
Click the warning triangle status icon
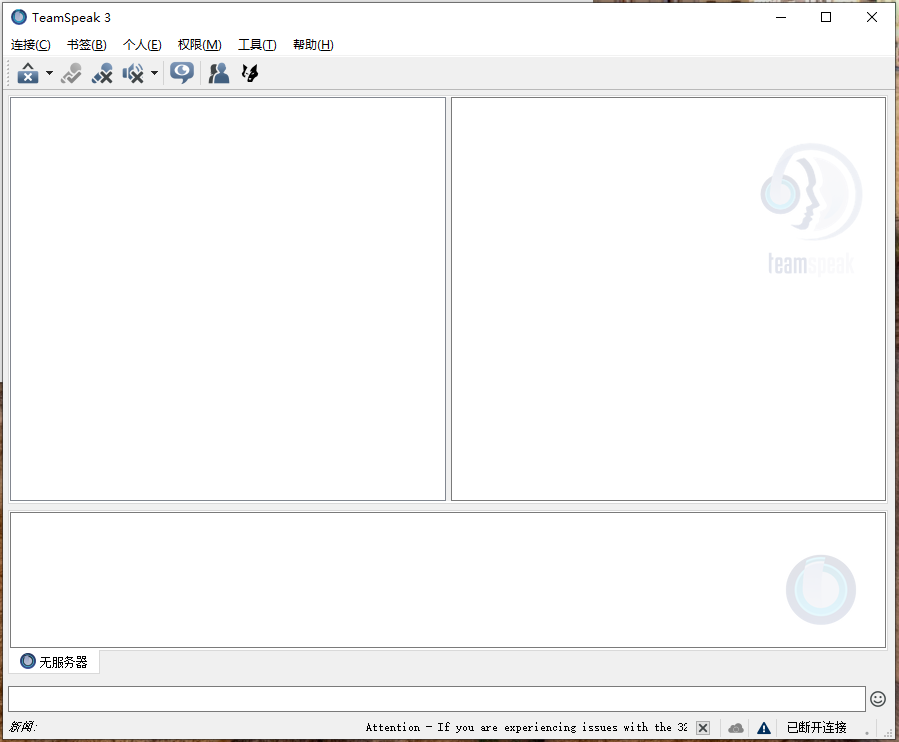pos(764,727)
